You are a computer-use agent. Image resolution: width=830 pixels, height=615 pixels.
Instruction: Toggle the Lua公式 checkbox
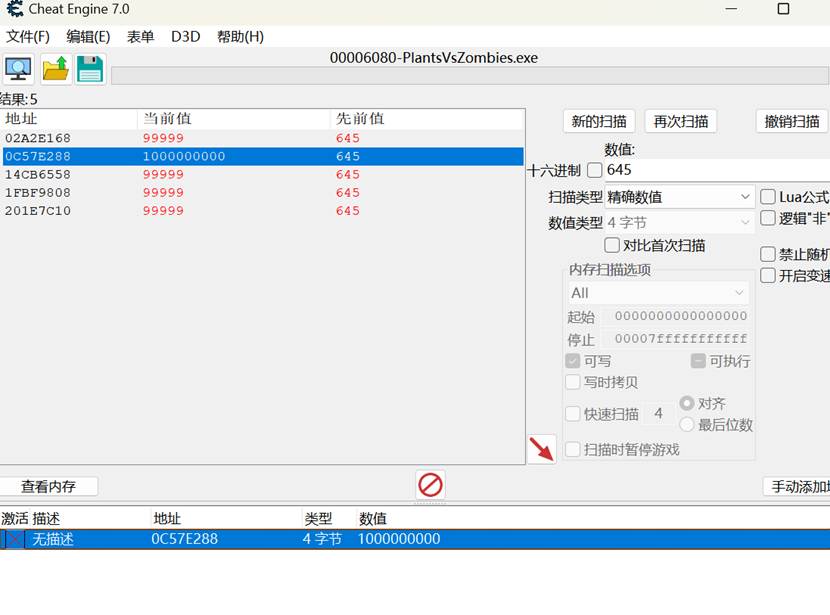(768, 197)
